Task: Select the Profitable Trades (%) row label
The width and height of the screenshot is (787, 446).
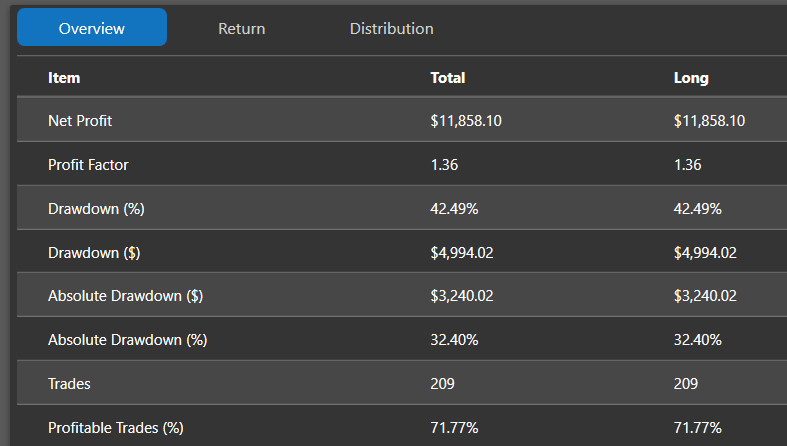Action: pyautogui.click(x=115, y=428)
